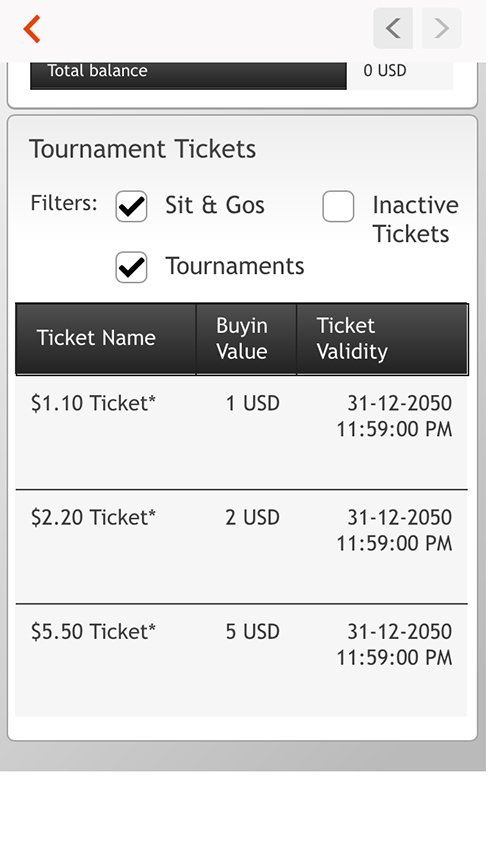489x865 pixels.
Task: Click the Ticket Validity column header
Action: coord(382,339)
